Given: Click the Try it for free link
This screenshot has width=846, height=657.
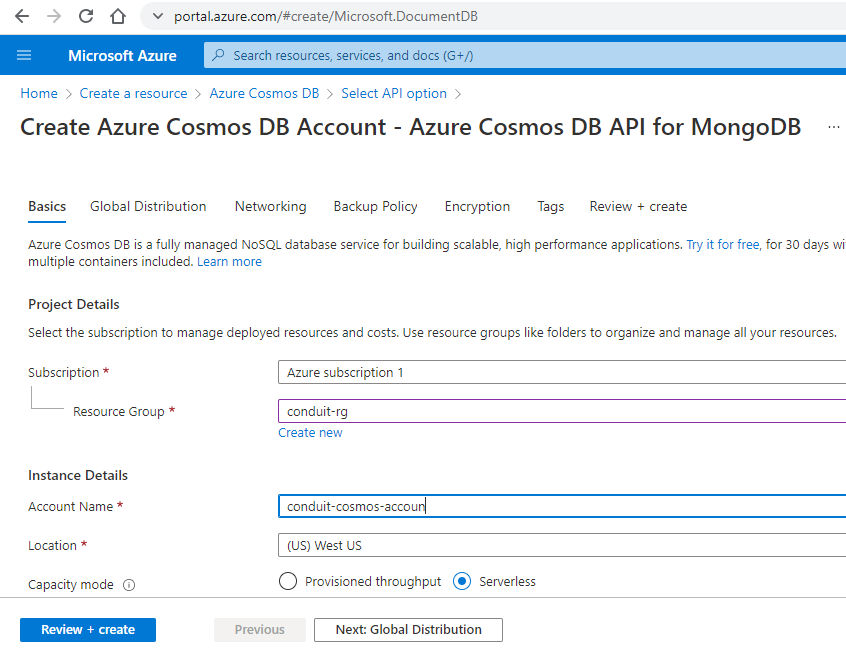Looking at the screenshot, I should [x=723, y=245].
